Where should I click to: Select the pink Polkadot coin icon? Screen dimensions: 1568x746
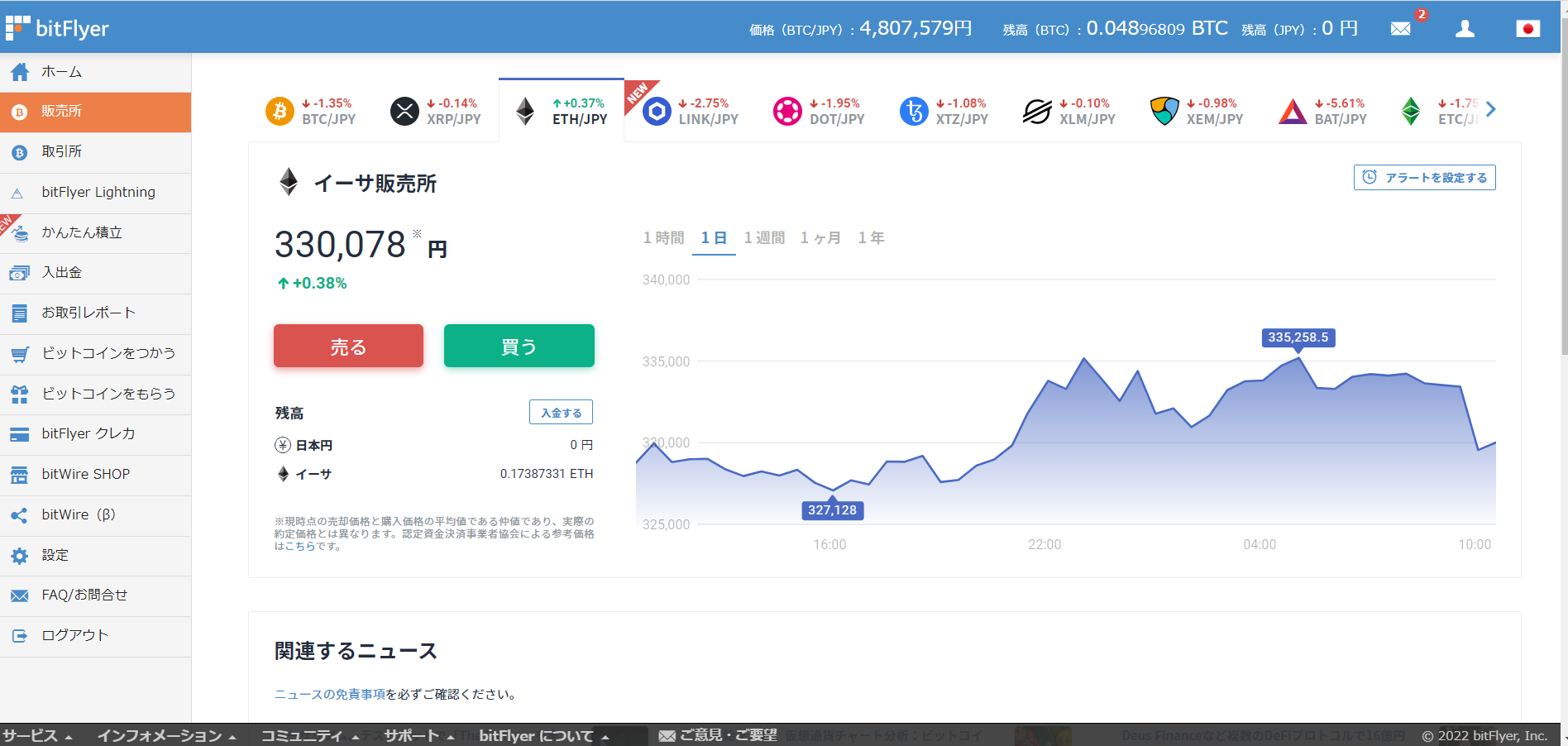coord(787,110)
